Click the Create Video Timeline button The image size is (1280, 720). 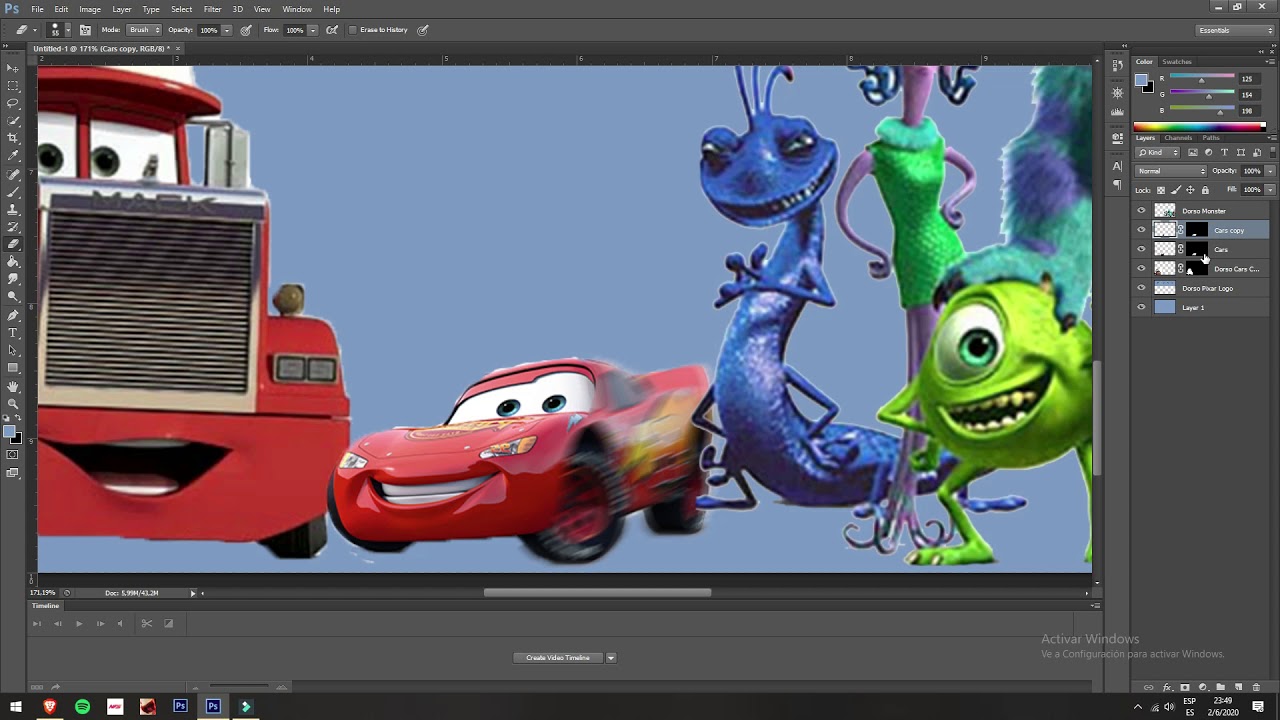point(558,658)
